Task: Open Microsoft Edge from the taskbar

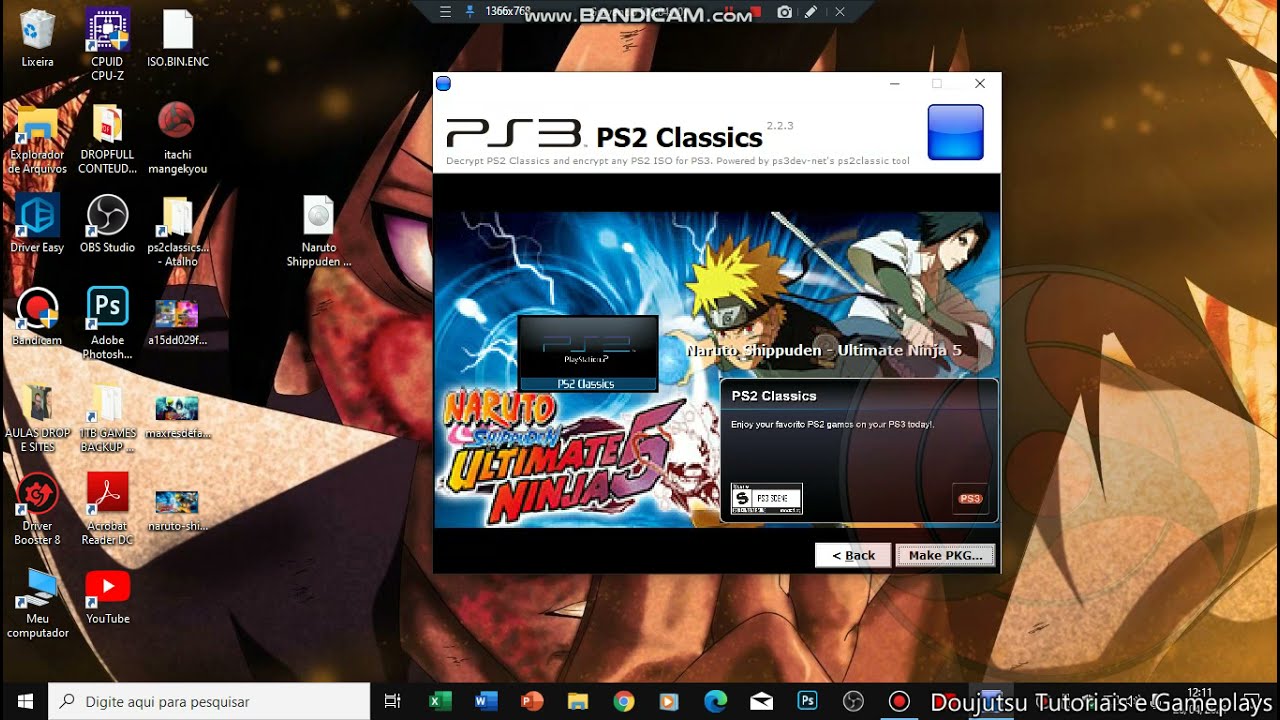Action: tap(715, 701)
